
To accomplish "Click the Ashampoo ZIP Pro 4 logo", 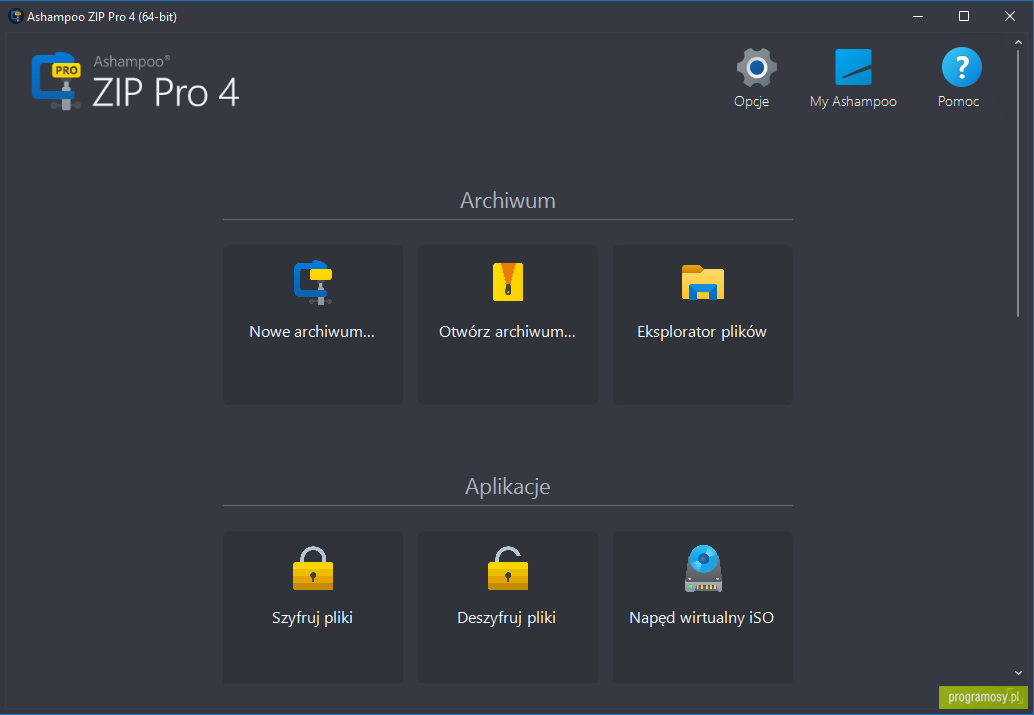I will pos(135,81).
